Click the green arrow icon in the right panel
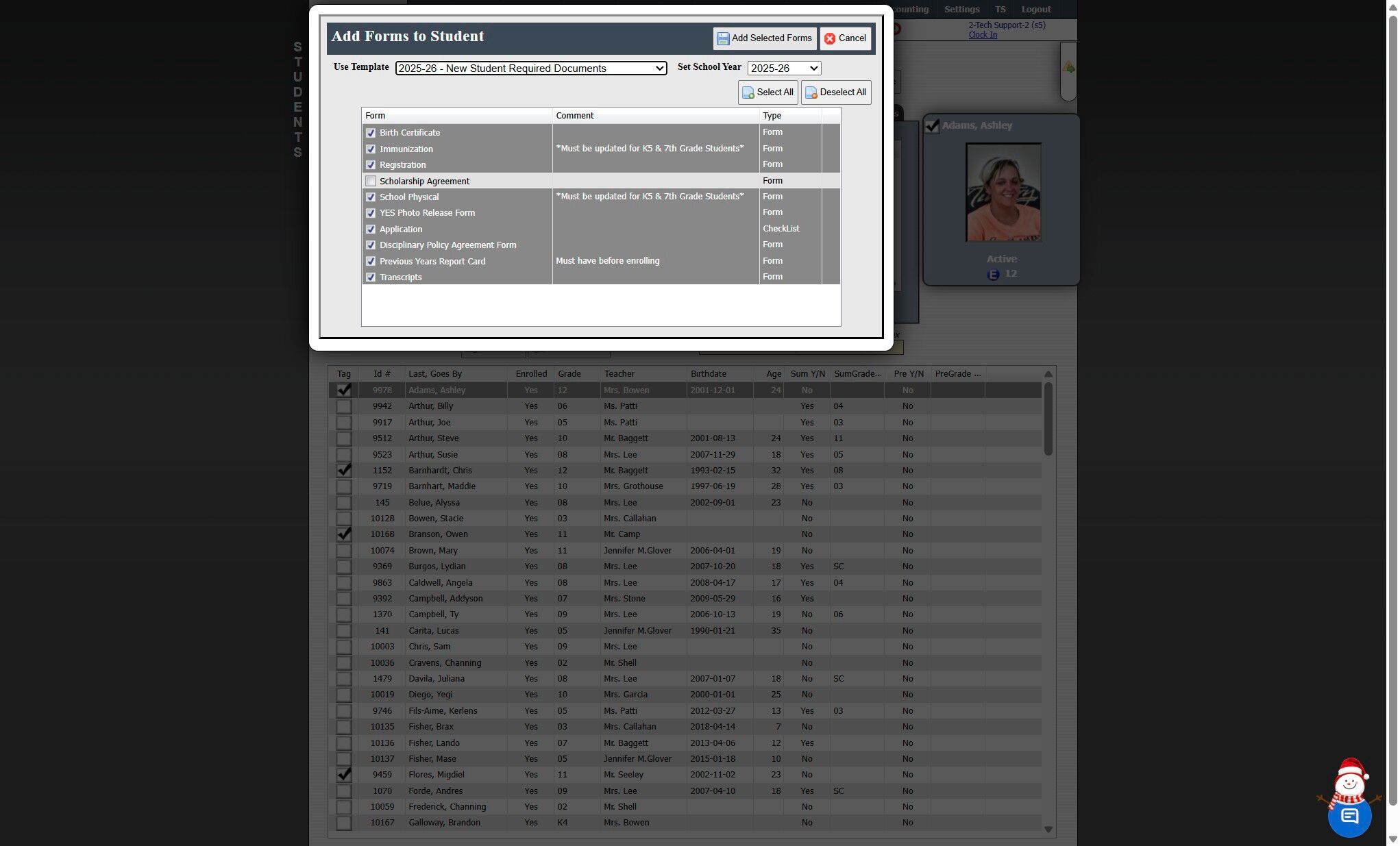Viewport: 1400px width, 846px height. click(x=1068, y=67)
